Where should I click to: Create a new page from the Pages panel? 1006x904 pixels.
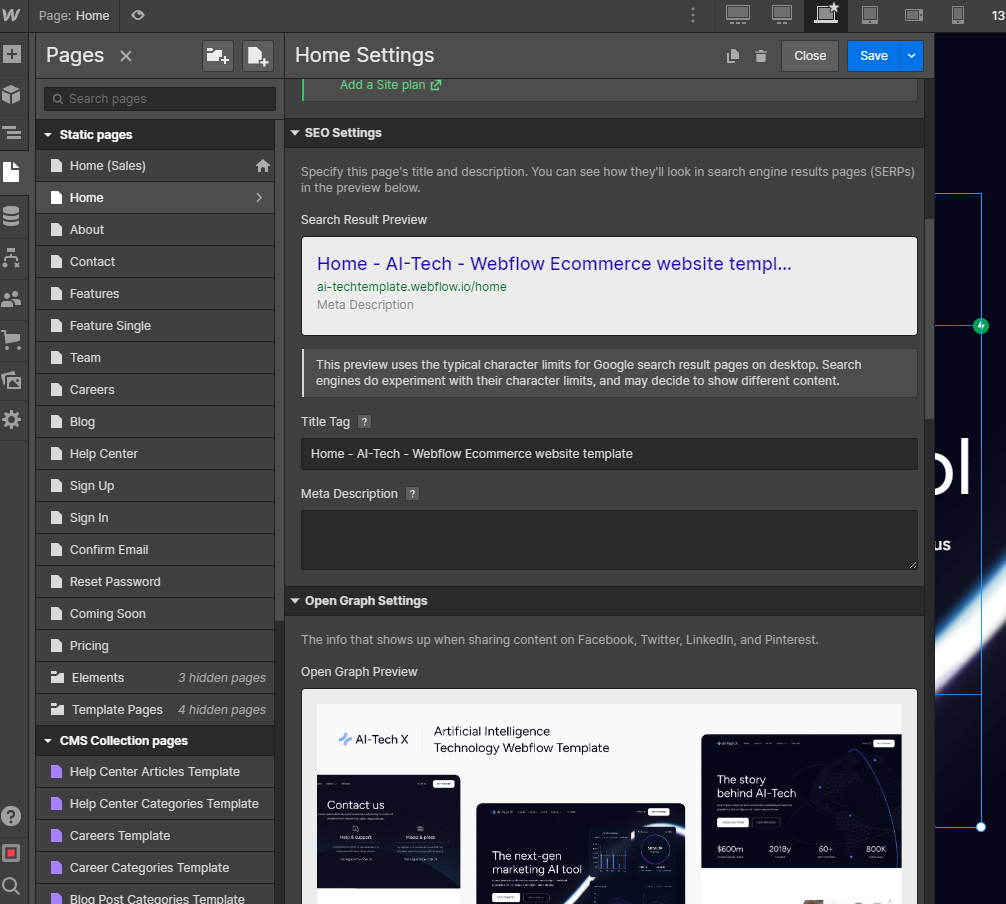click(258, 56)
